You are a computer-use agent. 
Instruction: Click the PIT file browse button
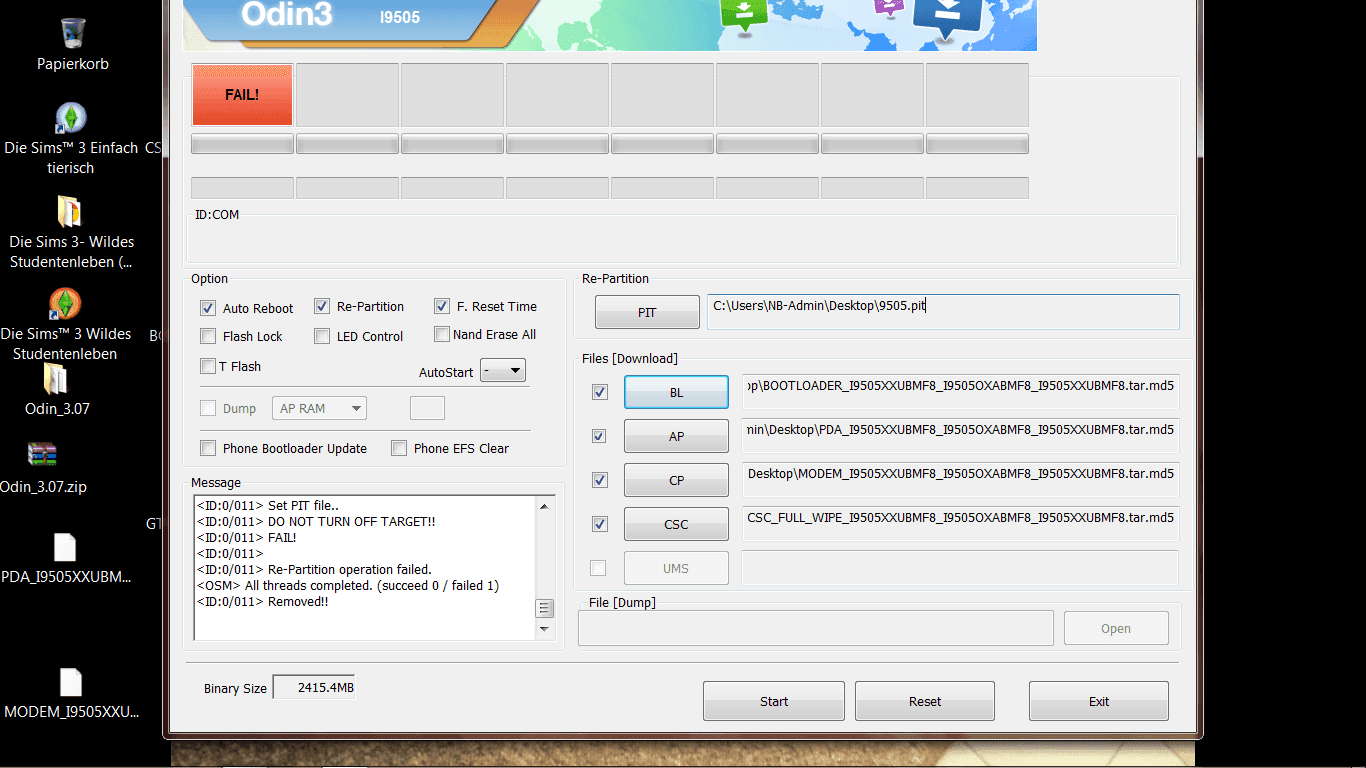[647, 312]
